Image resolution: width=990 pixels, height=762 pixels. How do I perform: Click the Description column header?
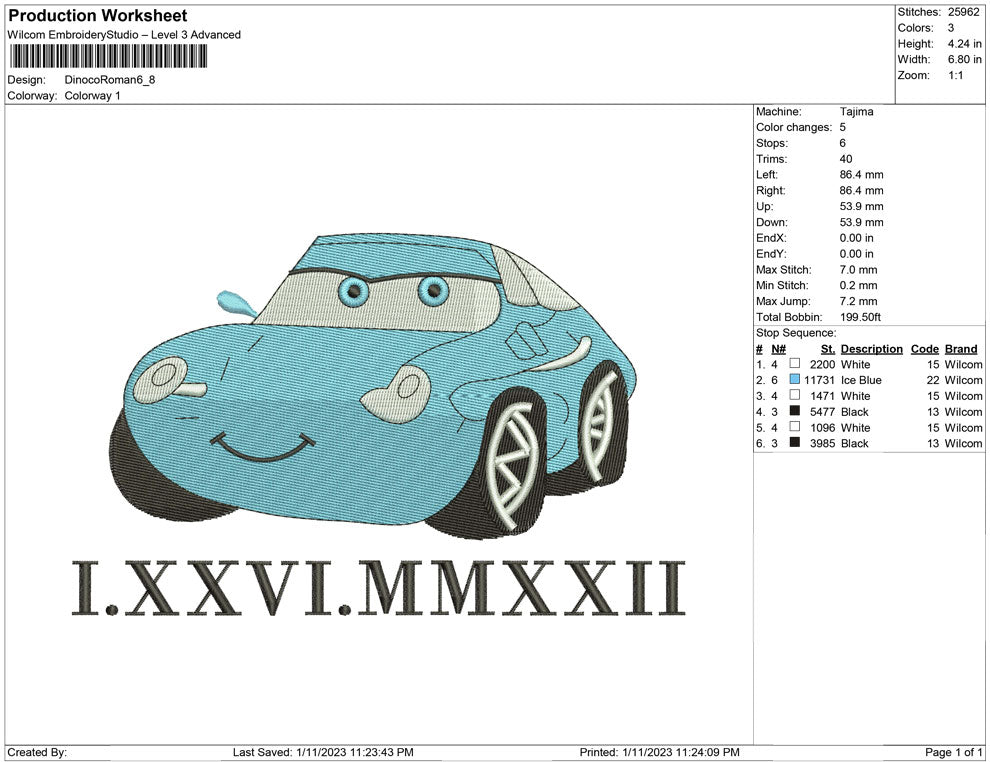click(871, 349)
